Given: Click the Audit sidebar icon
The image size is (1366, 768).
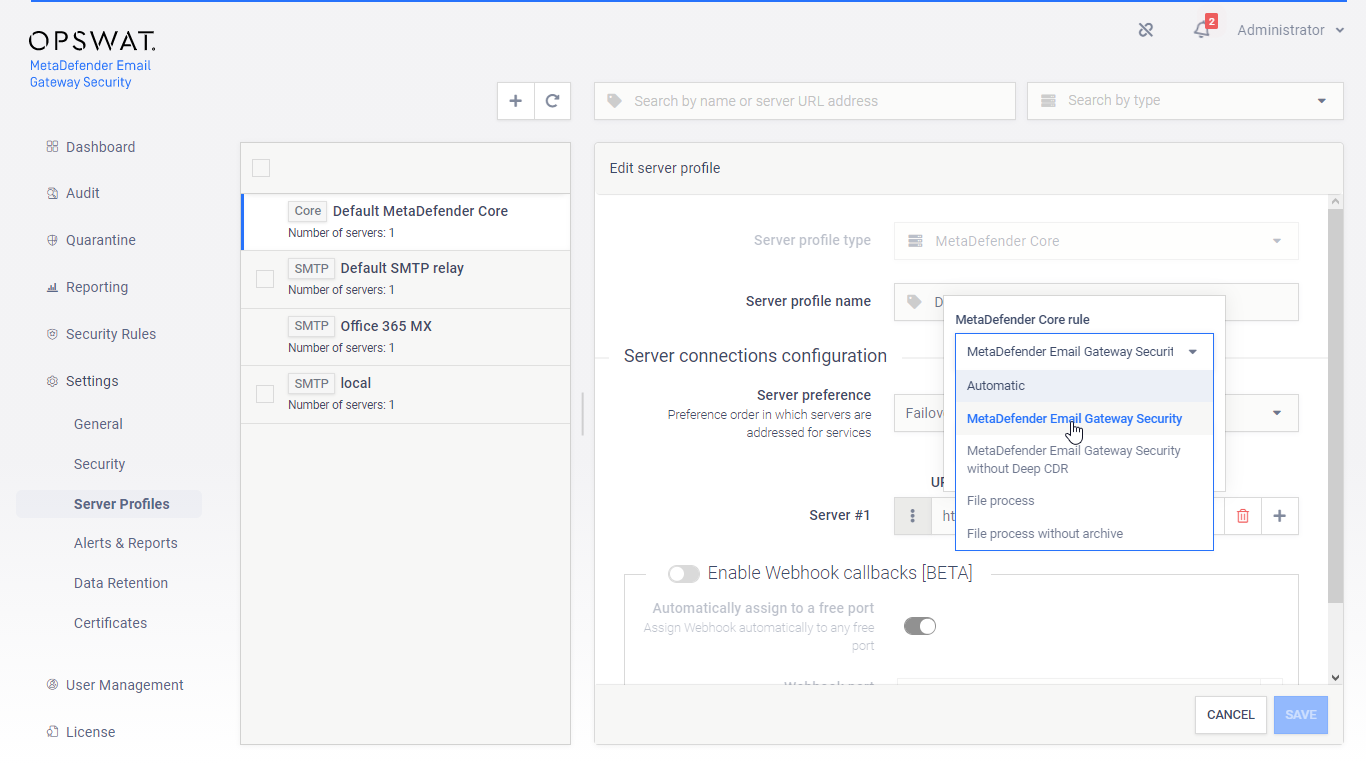Looking at the screenshot, I should click(52, 193).
